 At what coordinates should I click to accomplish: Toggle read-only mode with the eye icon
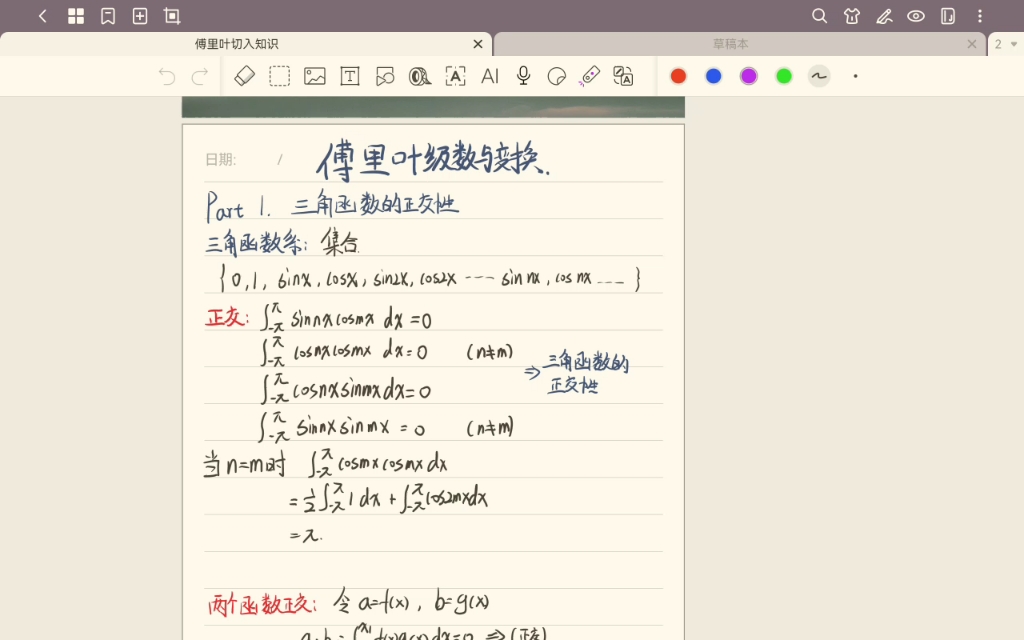914,16
